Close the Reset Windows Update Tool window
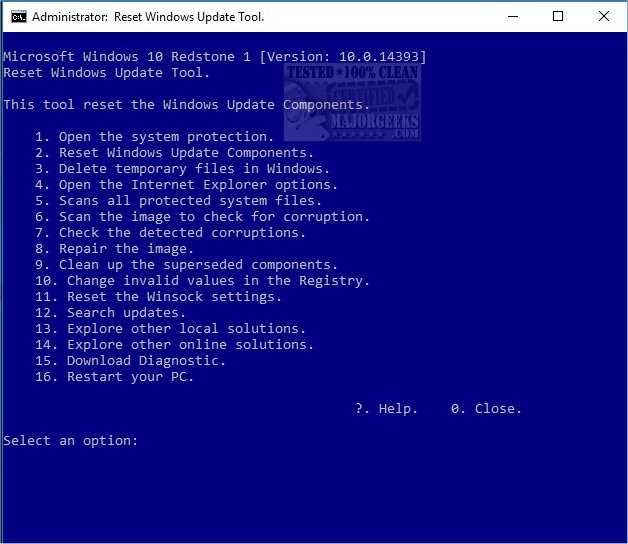Screen dimensions: 628x544 [604, 16]
